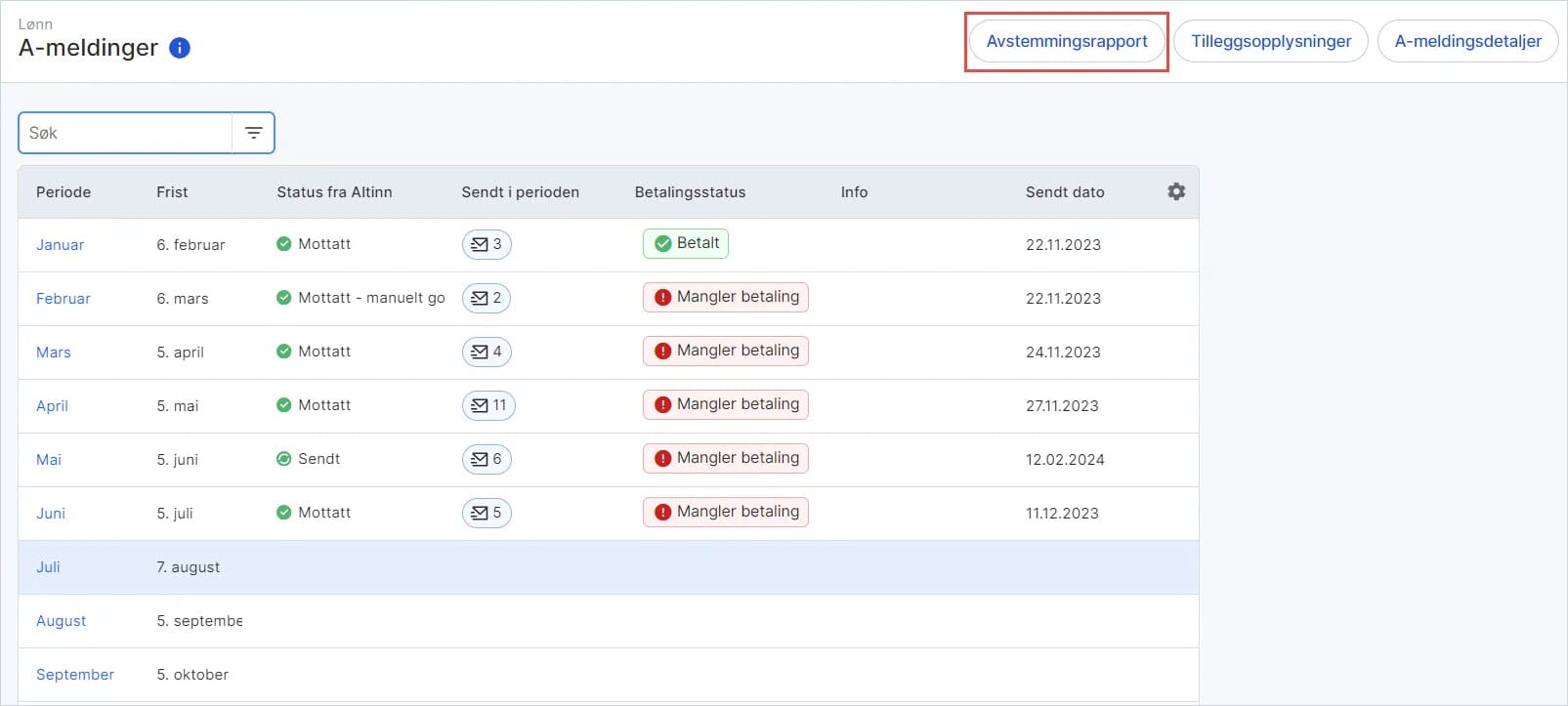1568x706 pixels.
Task: Open the Januar period link
Action: point(60,245)
